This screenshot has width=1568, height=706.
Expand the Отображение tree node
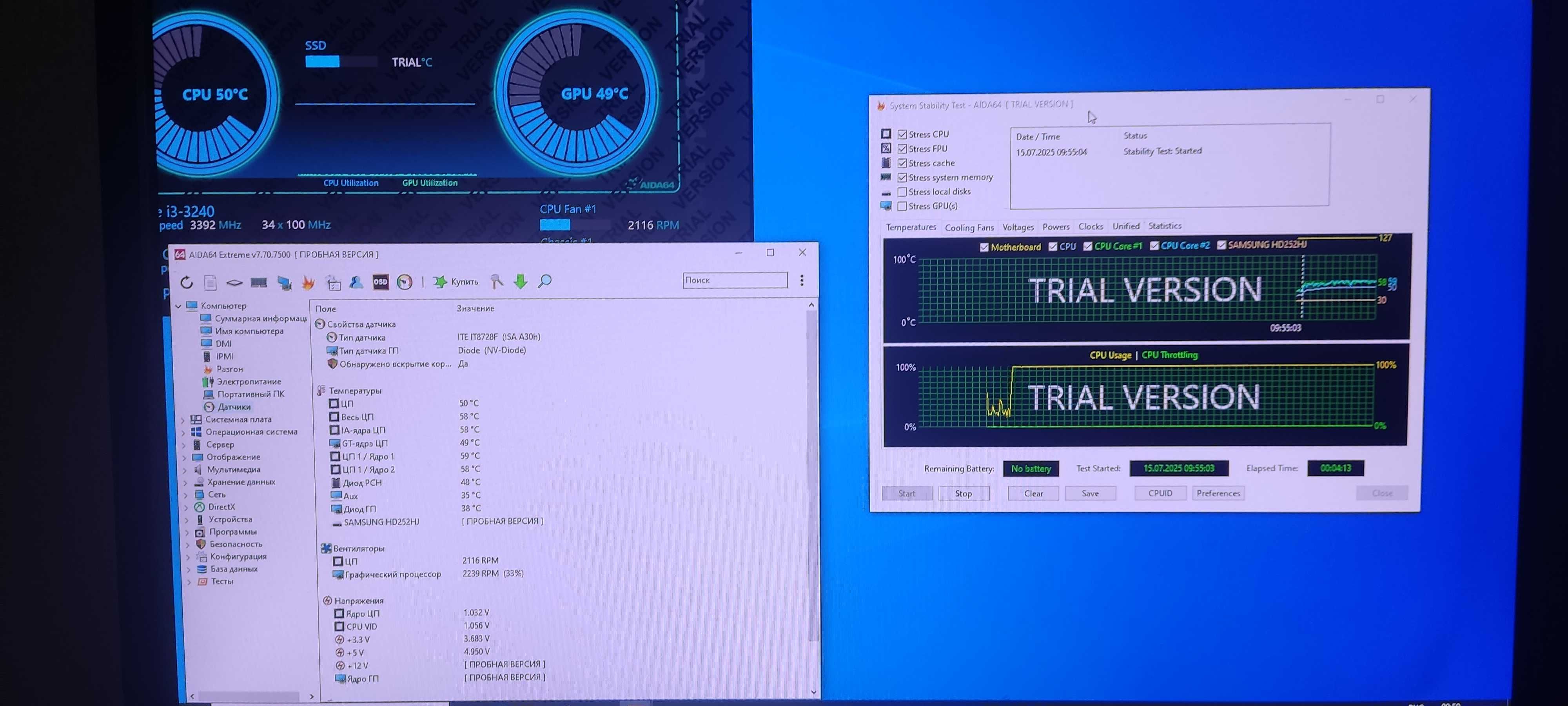tap(184, 457)
